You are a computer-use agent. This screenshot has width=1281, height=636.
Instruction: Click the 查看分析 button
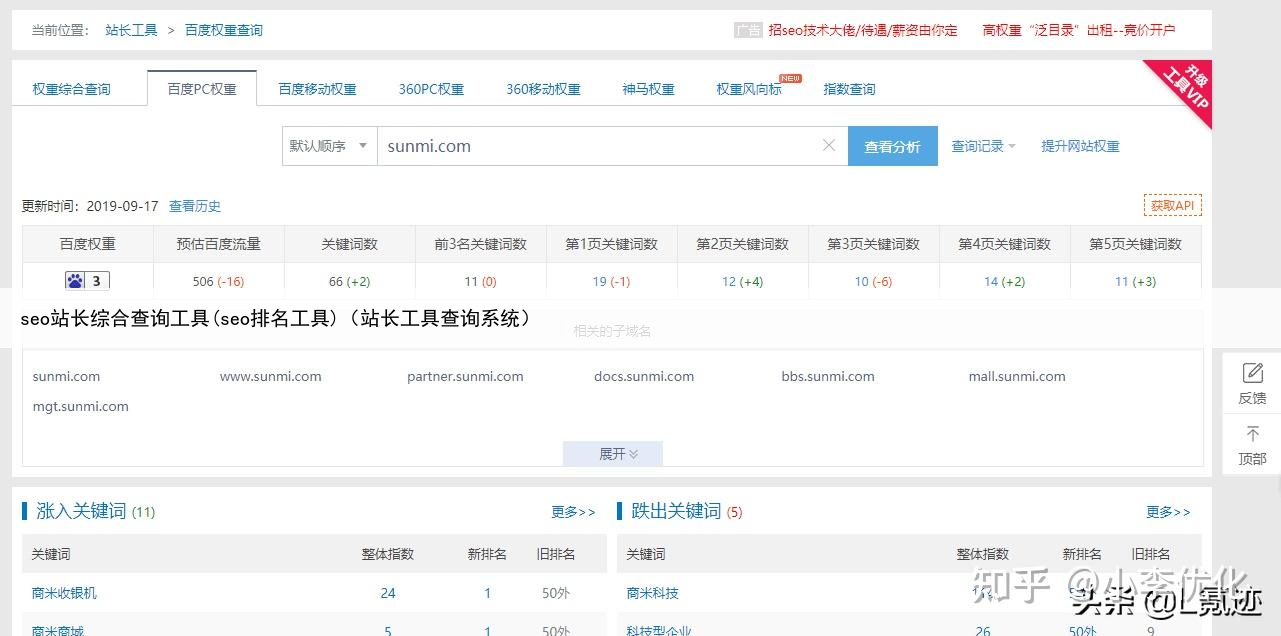tap(892, 146)
